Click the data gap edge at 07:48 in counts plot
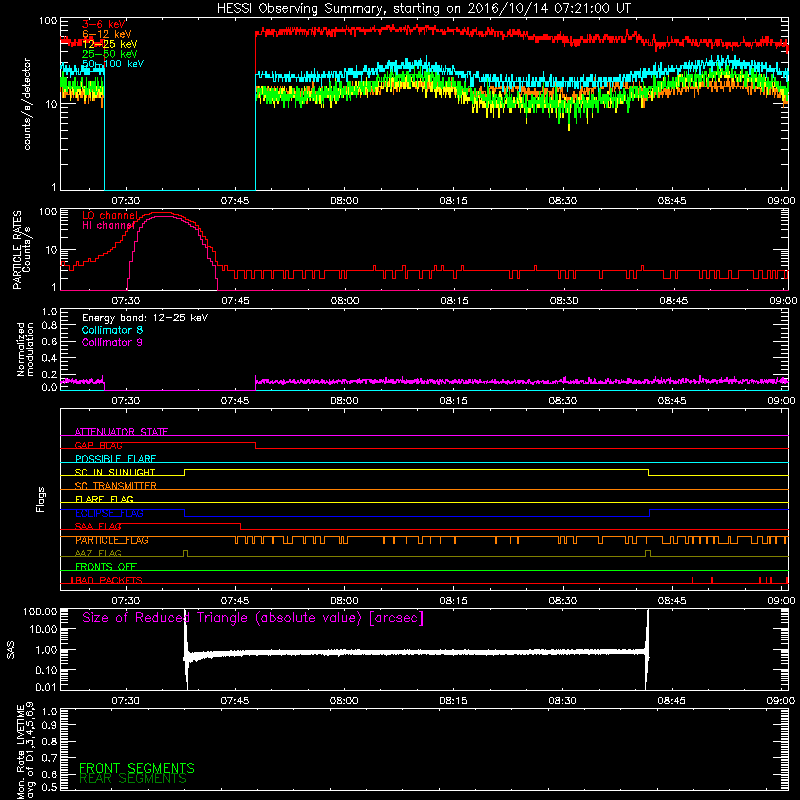This screenshot has width=800, height=800. [x=256, y=110]
